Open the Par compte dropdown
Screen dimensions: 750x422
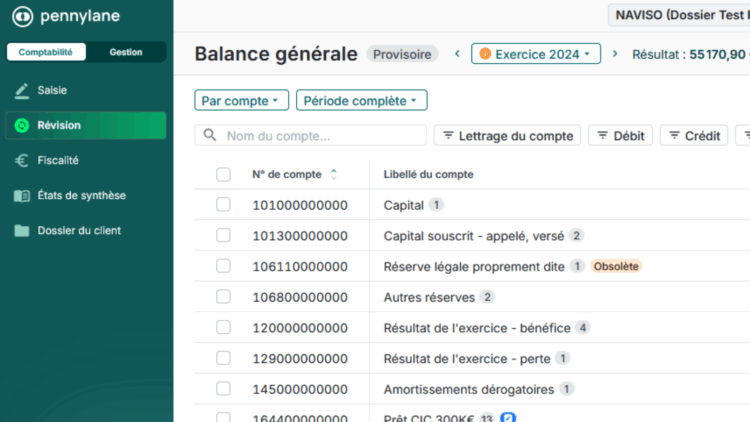coord(241,101)
